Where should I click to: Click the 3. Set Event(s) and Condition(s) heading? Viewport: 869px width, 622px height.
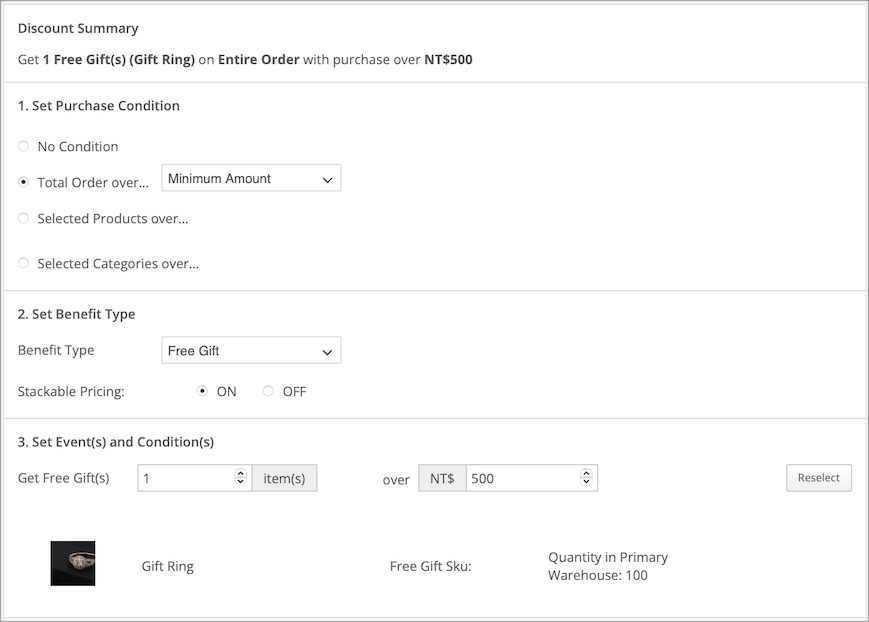point(116,442)
